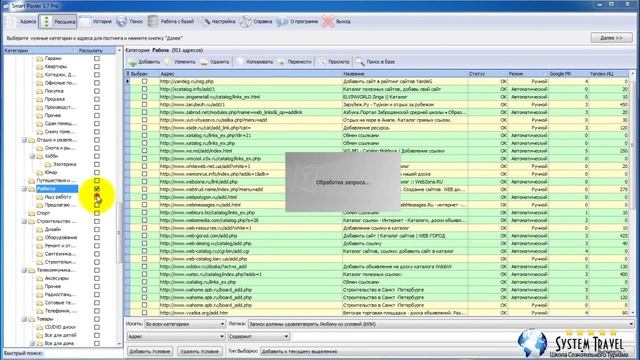
Task: Collapse the Товары tree node
Action: (x=24, y=319)
